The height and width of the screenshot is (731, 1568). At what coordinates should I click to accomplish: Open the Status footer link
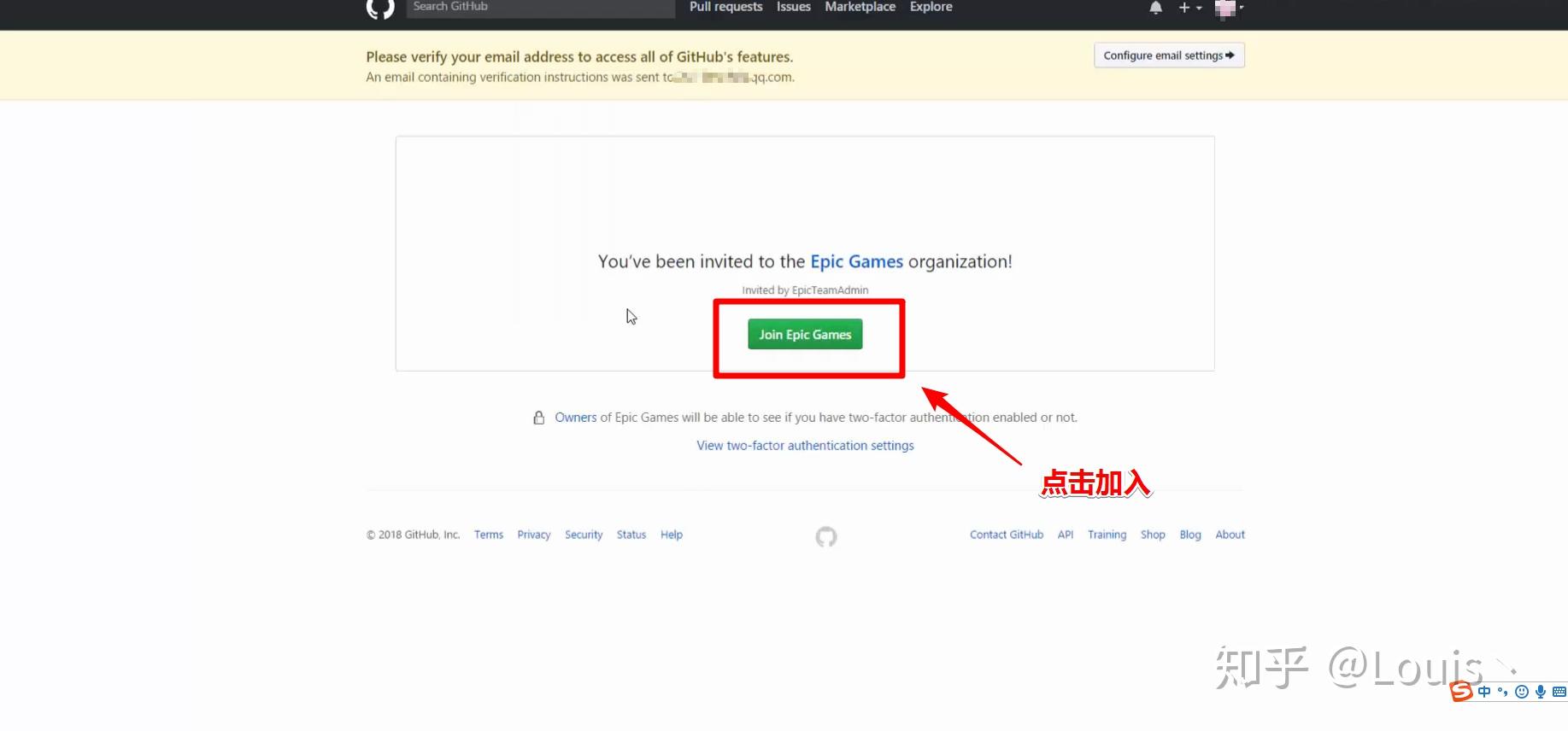631,535
